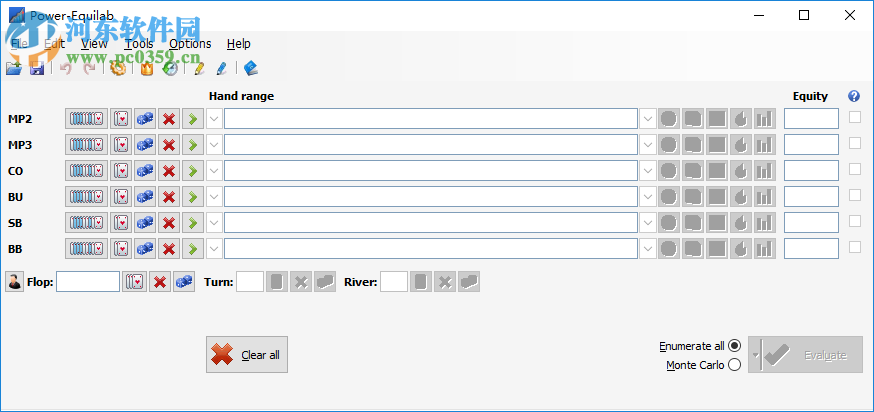The image size is (874, 412).
Task: Tick the checkbox at end of SB row
Action: pos(854,221)
